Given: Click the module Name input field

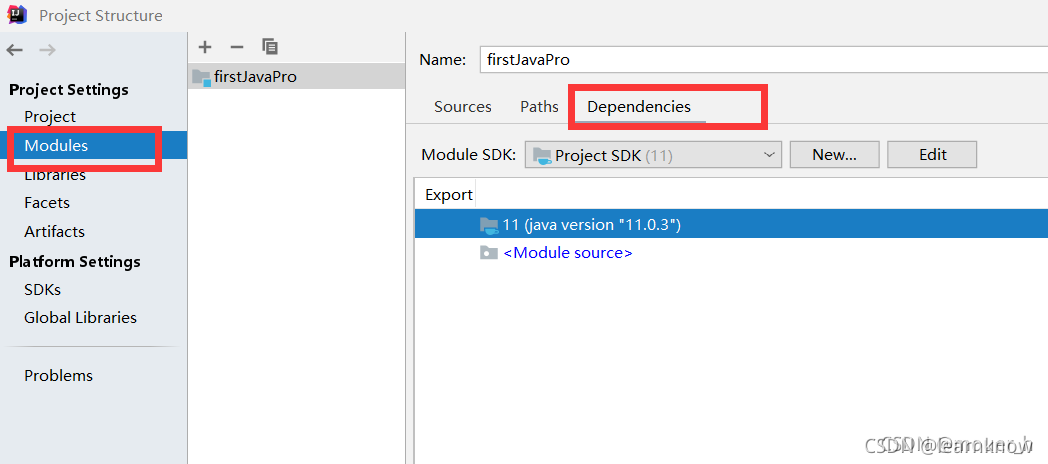Looking at the screenshot, I should click(x=760, y=59).
